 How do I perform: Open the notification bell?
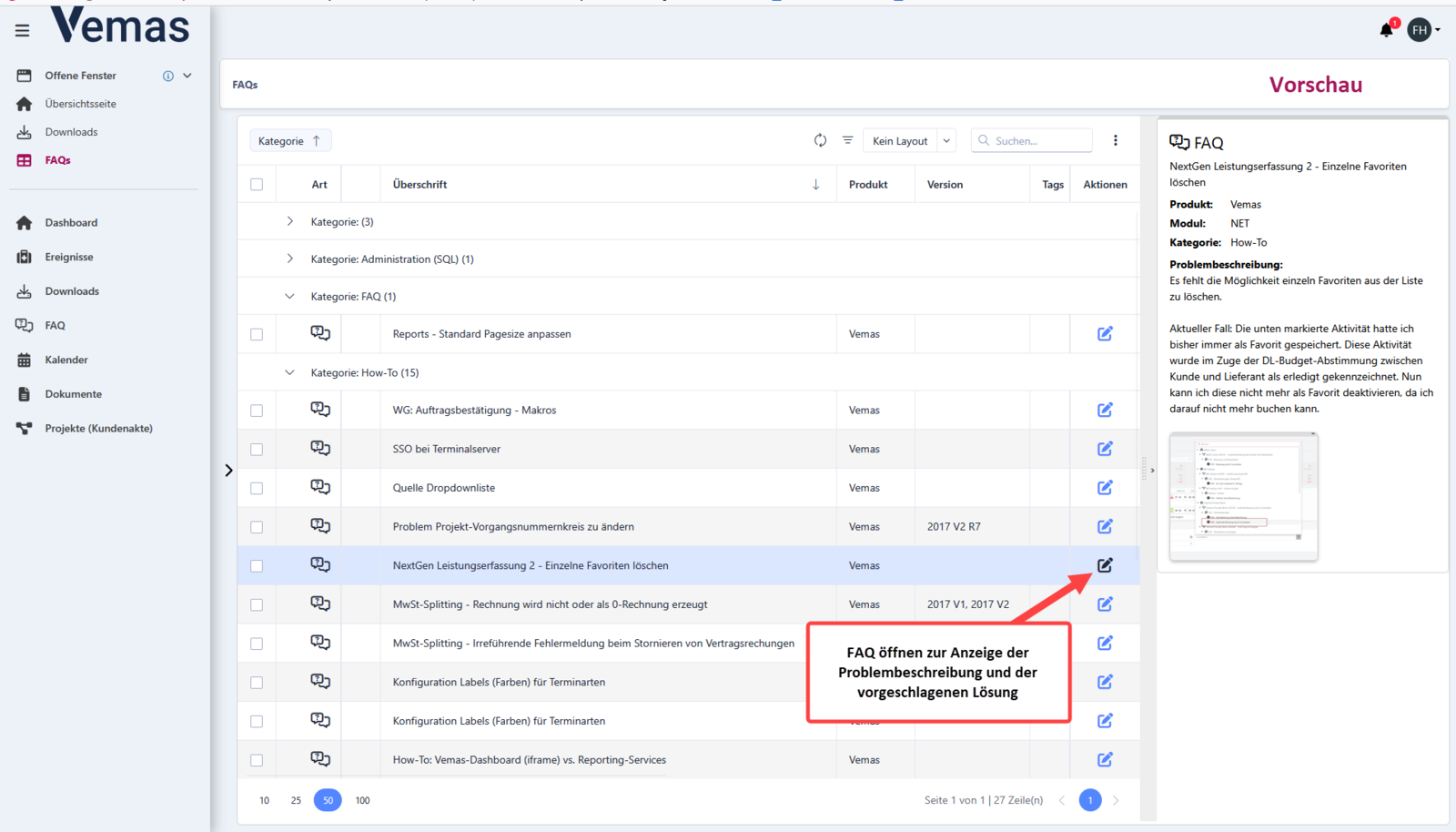(1387, 30)
